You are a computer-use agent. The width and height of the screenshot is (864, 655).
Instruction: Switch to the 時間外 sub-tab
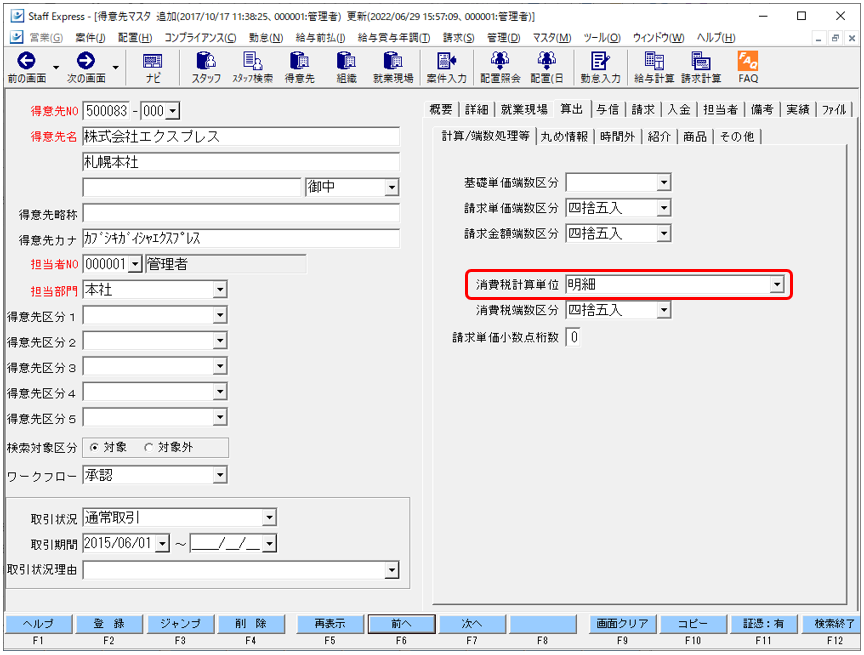click(x=618, y=137)
